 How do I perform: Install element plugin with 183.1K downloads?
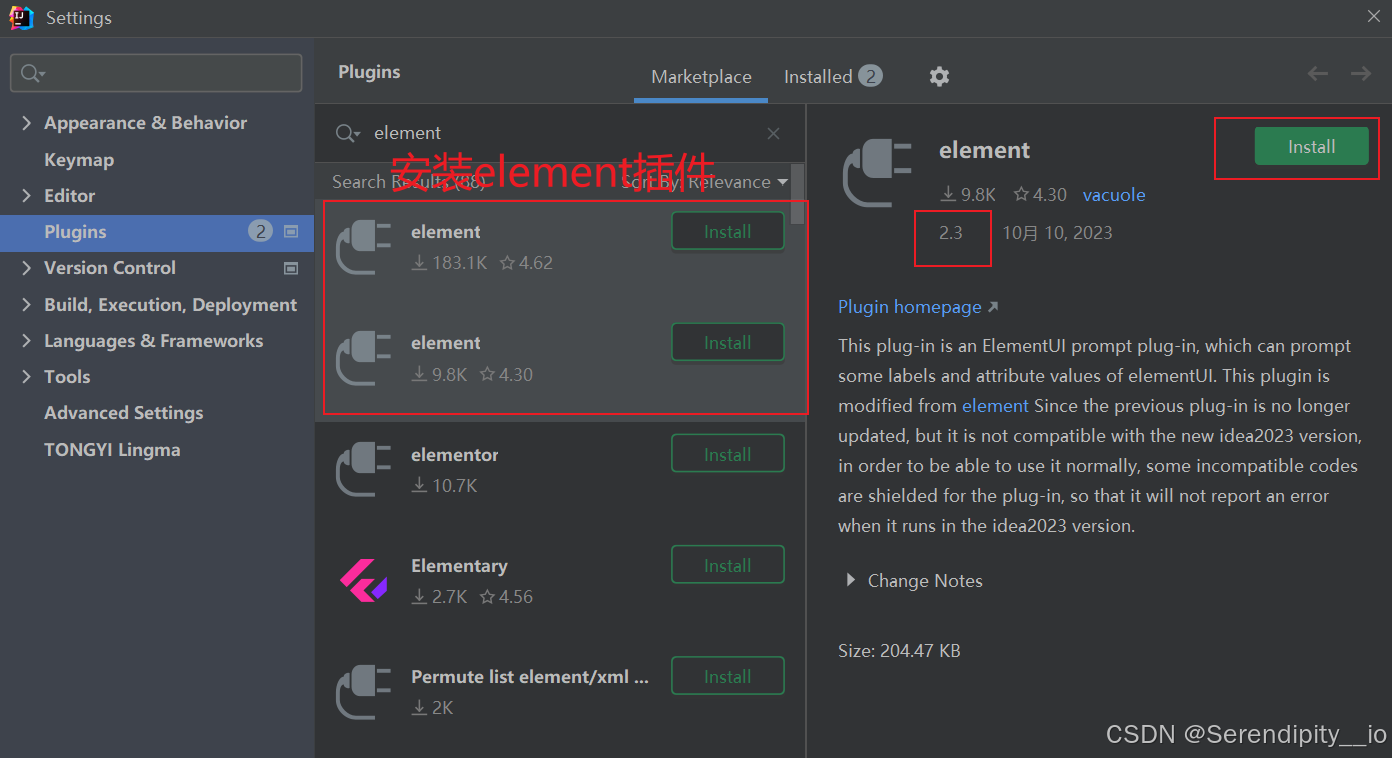[x=727, y=232]
